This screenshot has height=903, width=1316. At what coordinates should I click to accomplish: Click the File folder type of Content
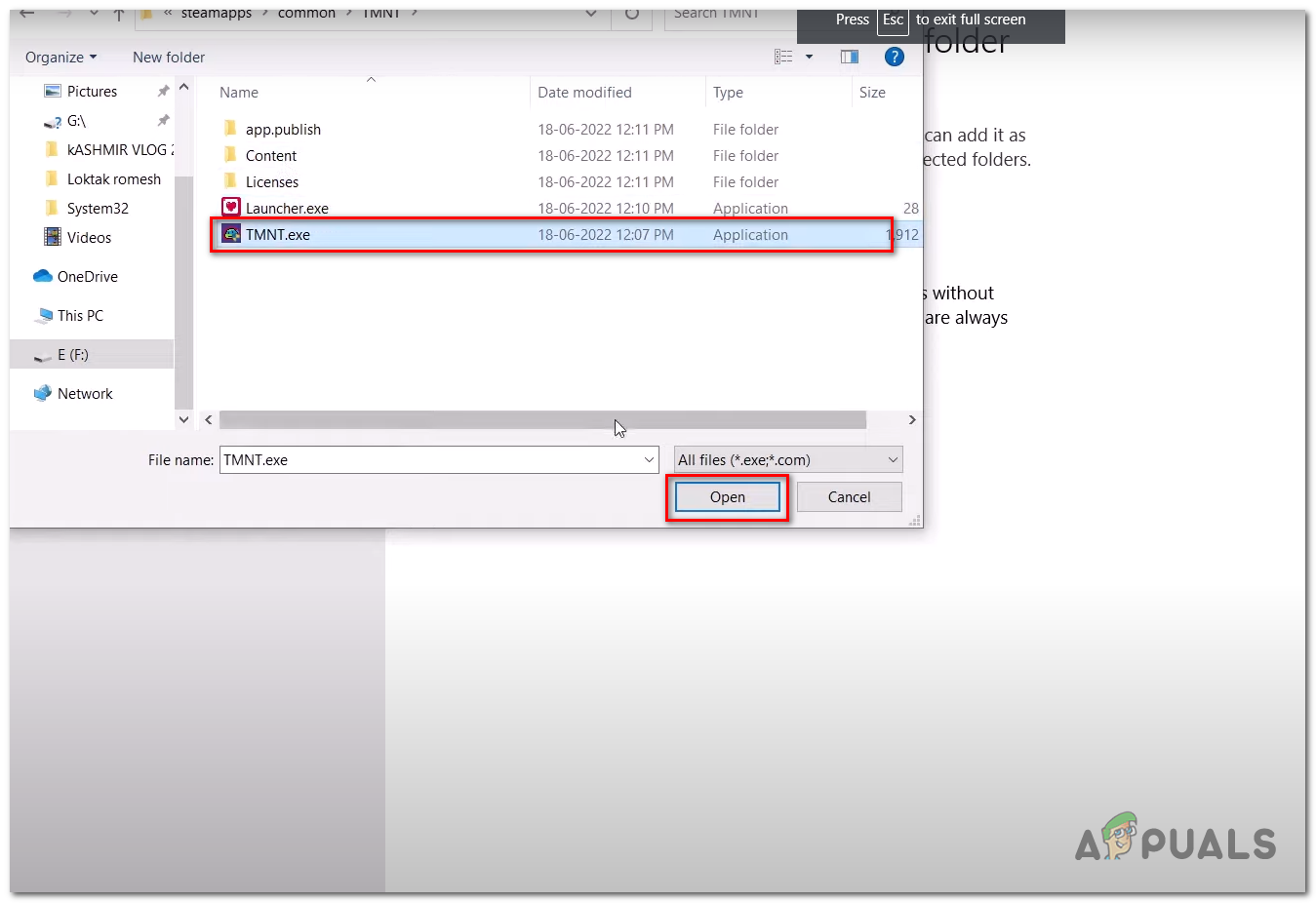[745, 155]
